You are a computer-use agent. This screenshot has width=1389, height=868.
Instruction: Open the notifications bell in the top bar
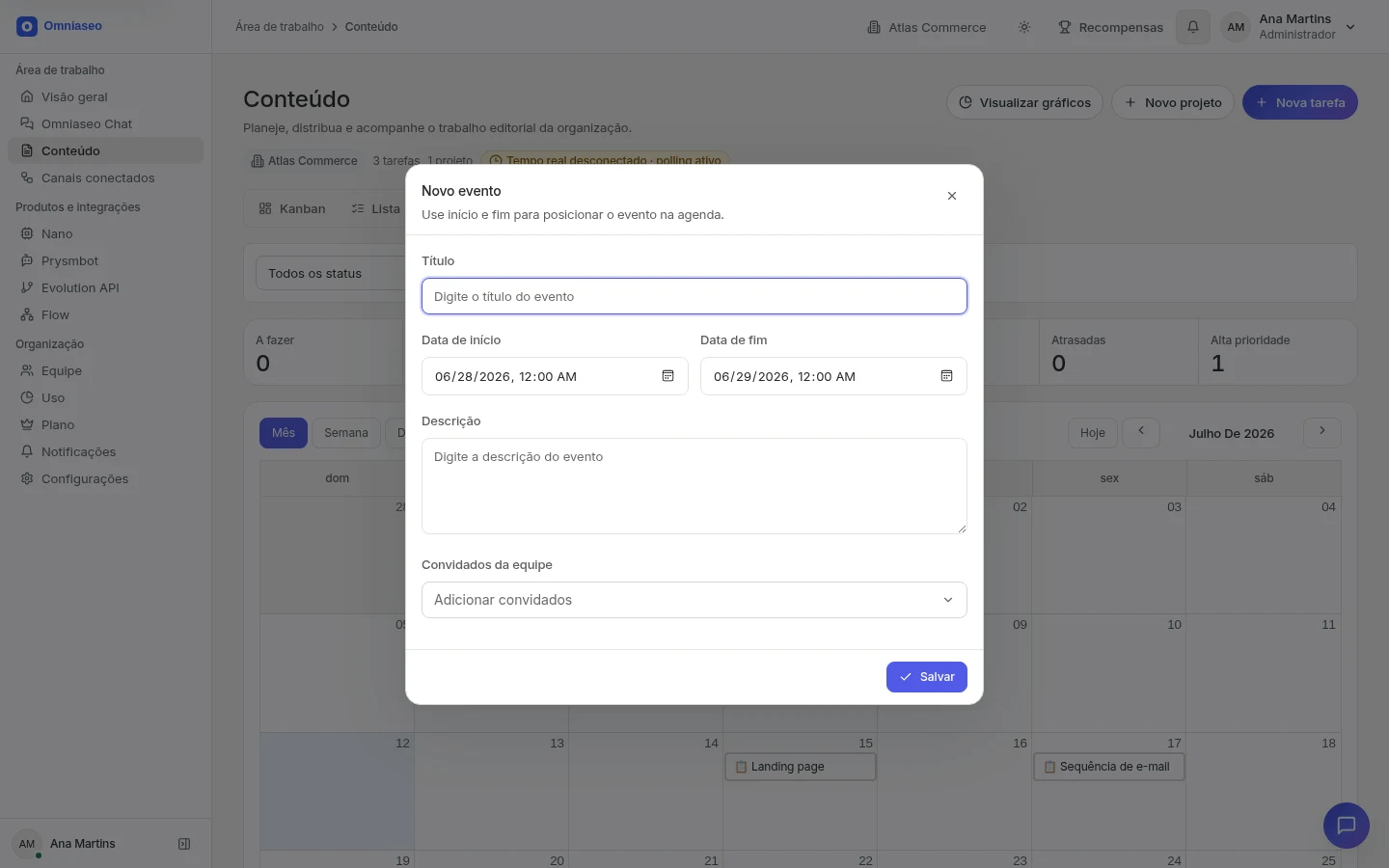tap(1193, 27)
